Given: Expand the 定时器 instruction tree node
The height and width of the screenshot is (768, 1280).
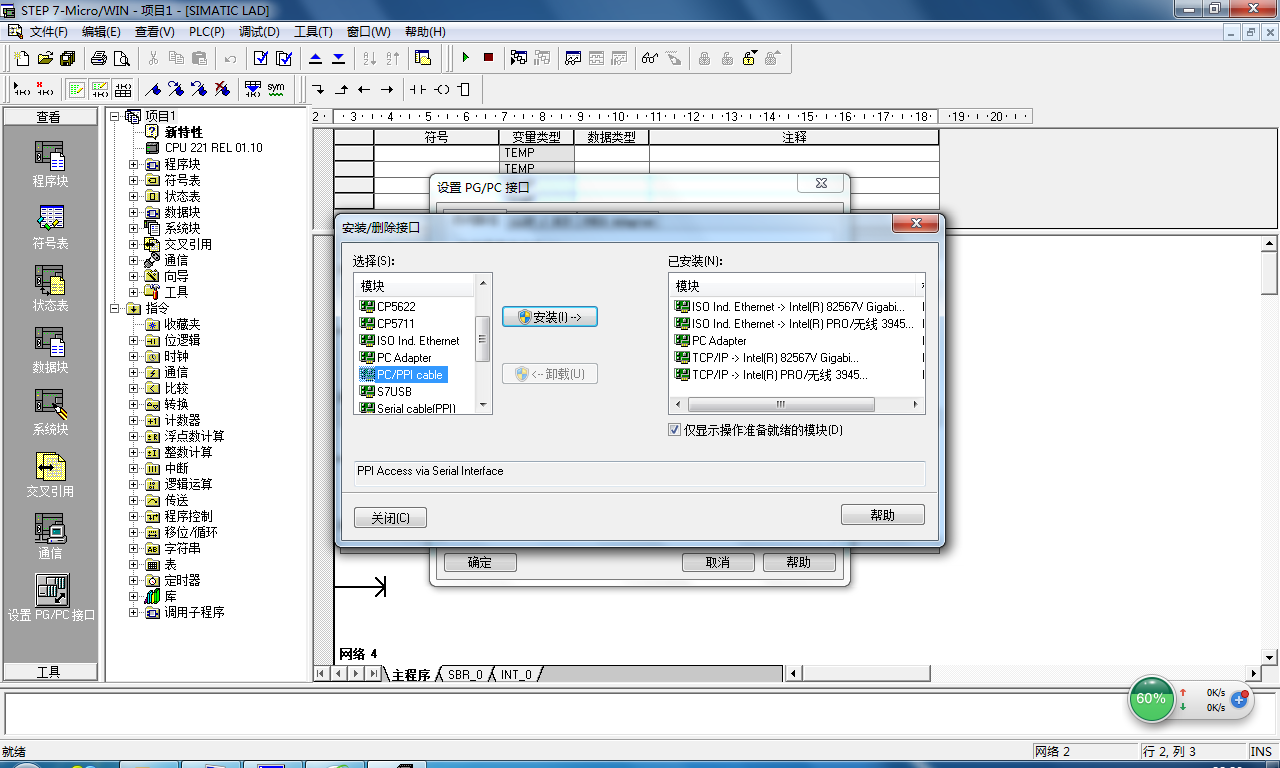Looking at the screenshot, I should click(134, 580).
